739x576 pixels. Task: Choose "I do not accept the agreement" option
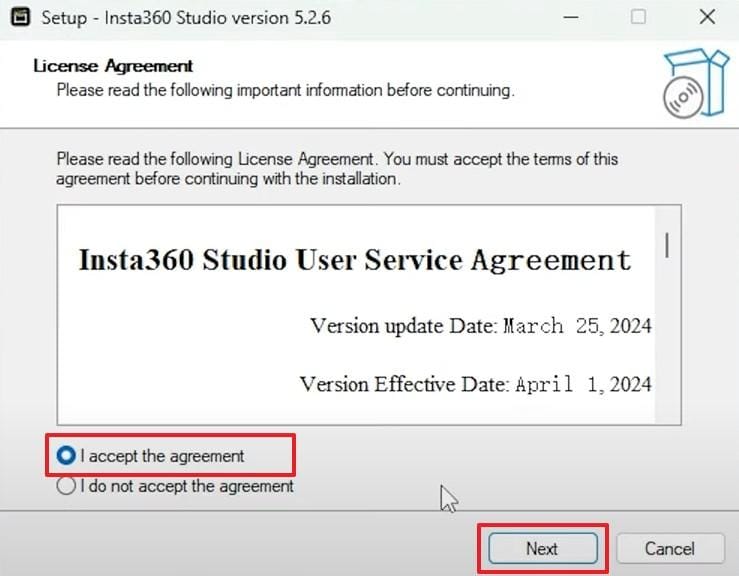pos(66,485)
